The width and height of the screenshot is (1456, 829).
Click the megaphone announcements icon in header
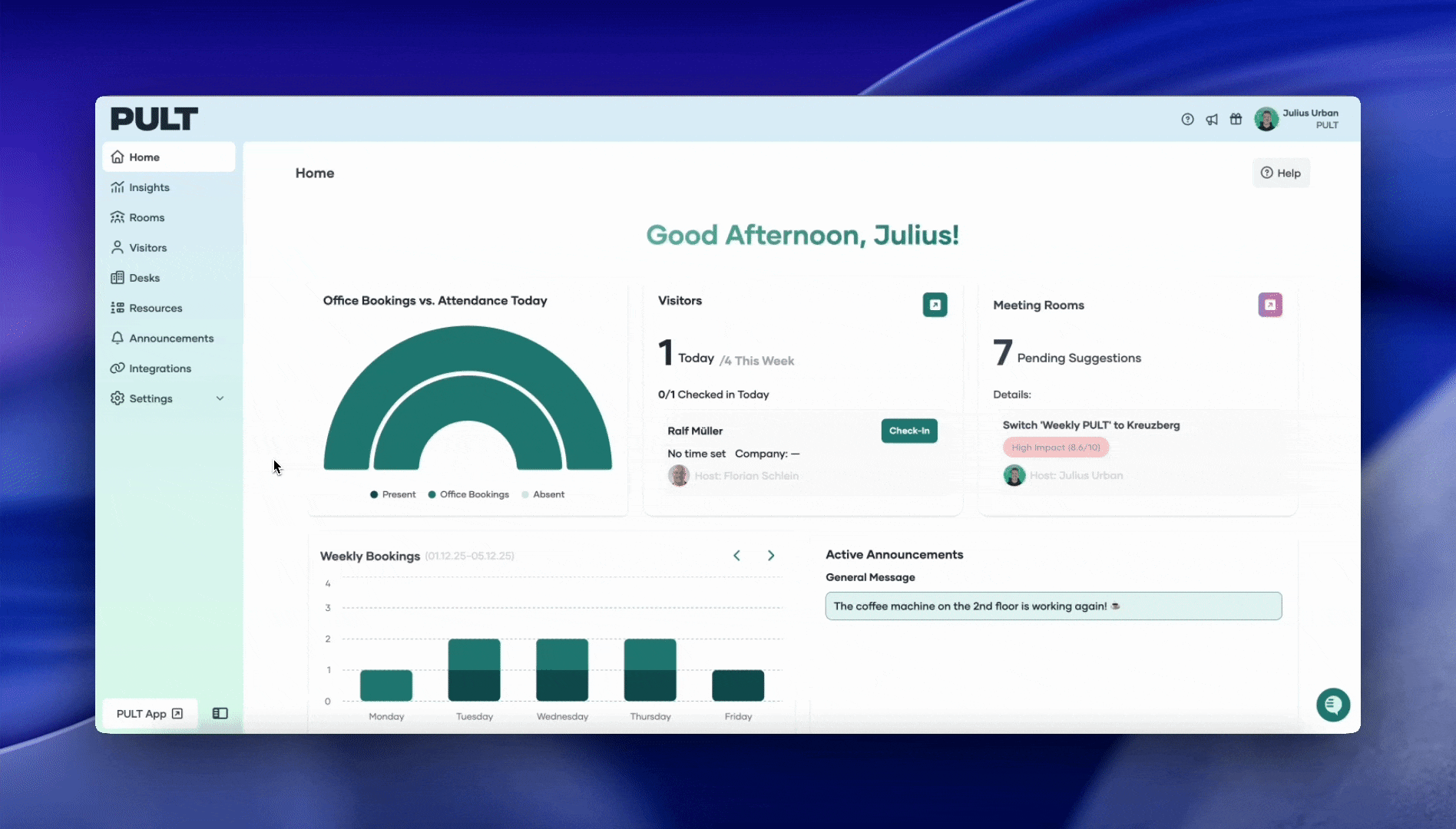1212,119
